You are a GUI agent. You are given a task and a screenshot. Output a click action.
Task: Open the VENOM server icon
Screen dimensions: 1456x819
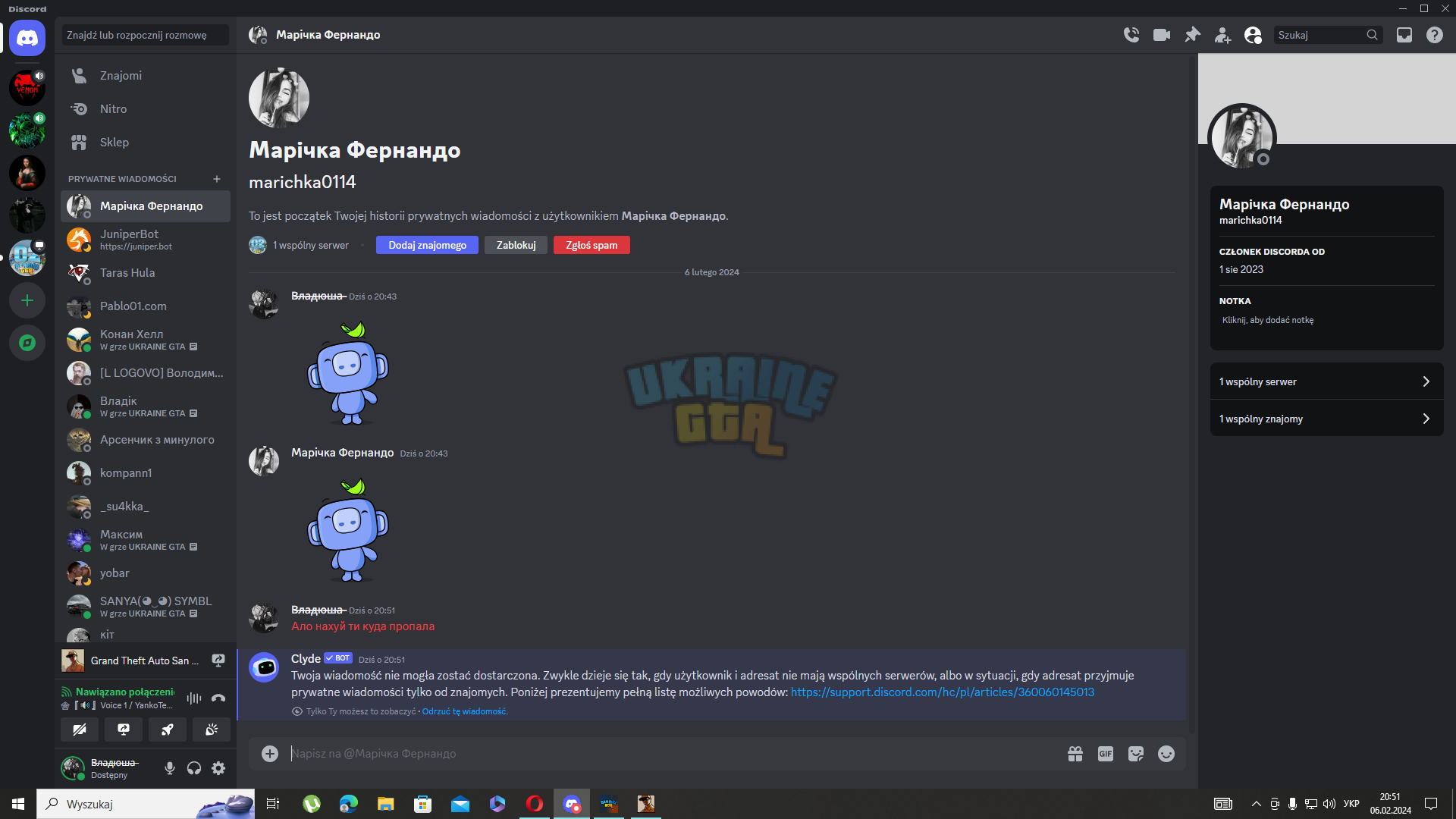[x=27, y=88]
